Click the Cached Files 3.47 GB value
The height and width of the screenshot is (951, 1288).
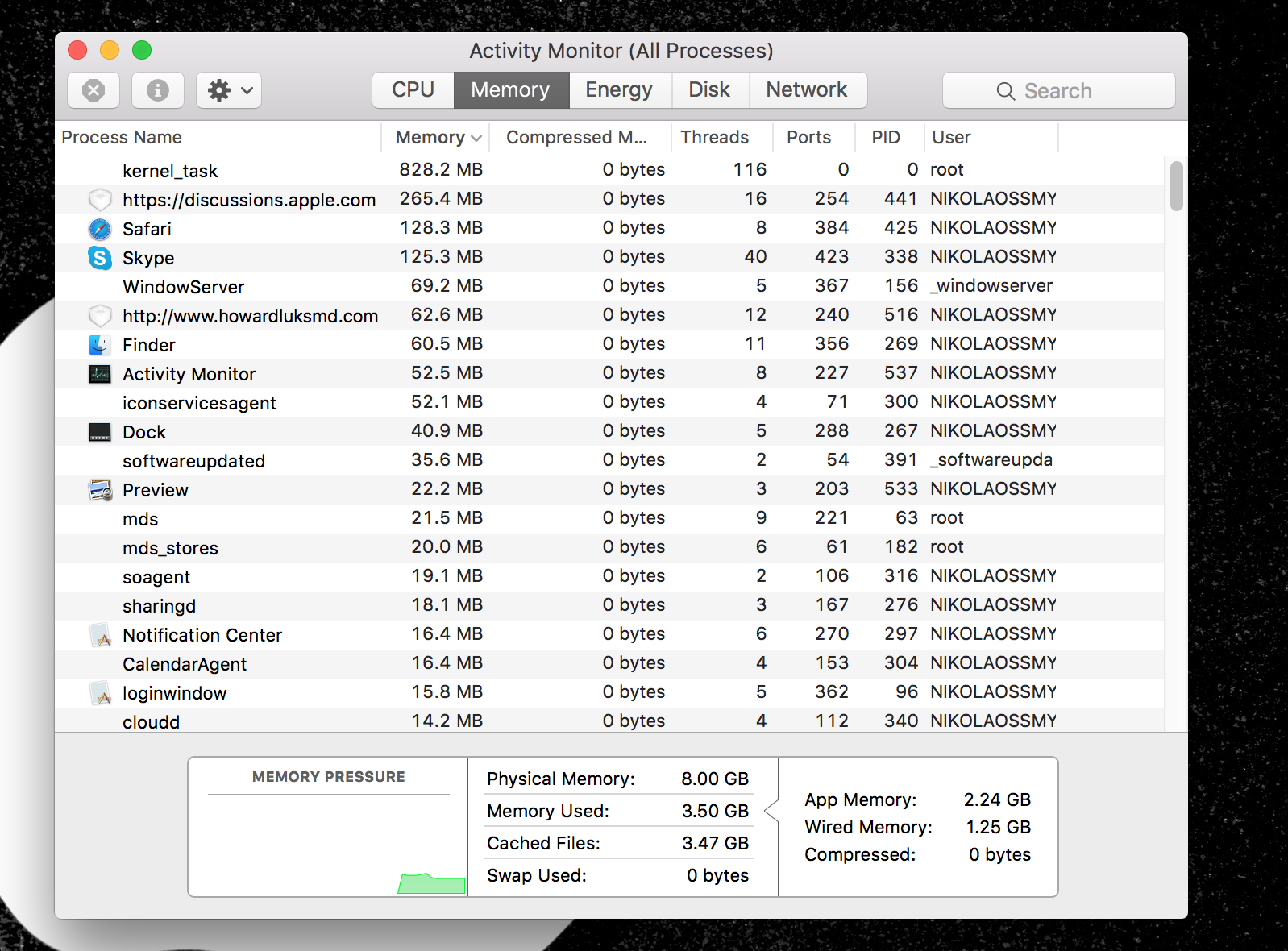click(715, 843)
